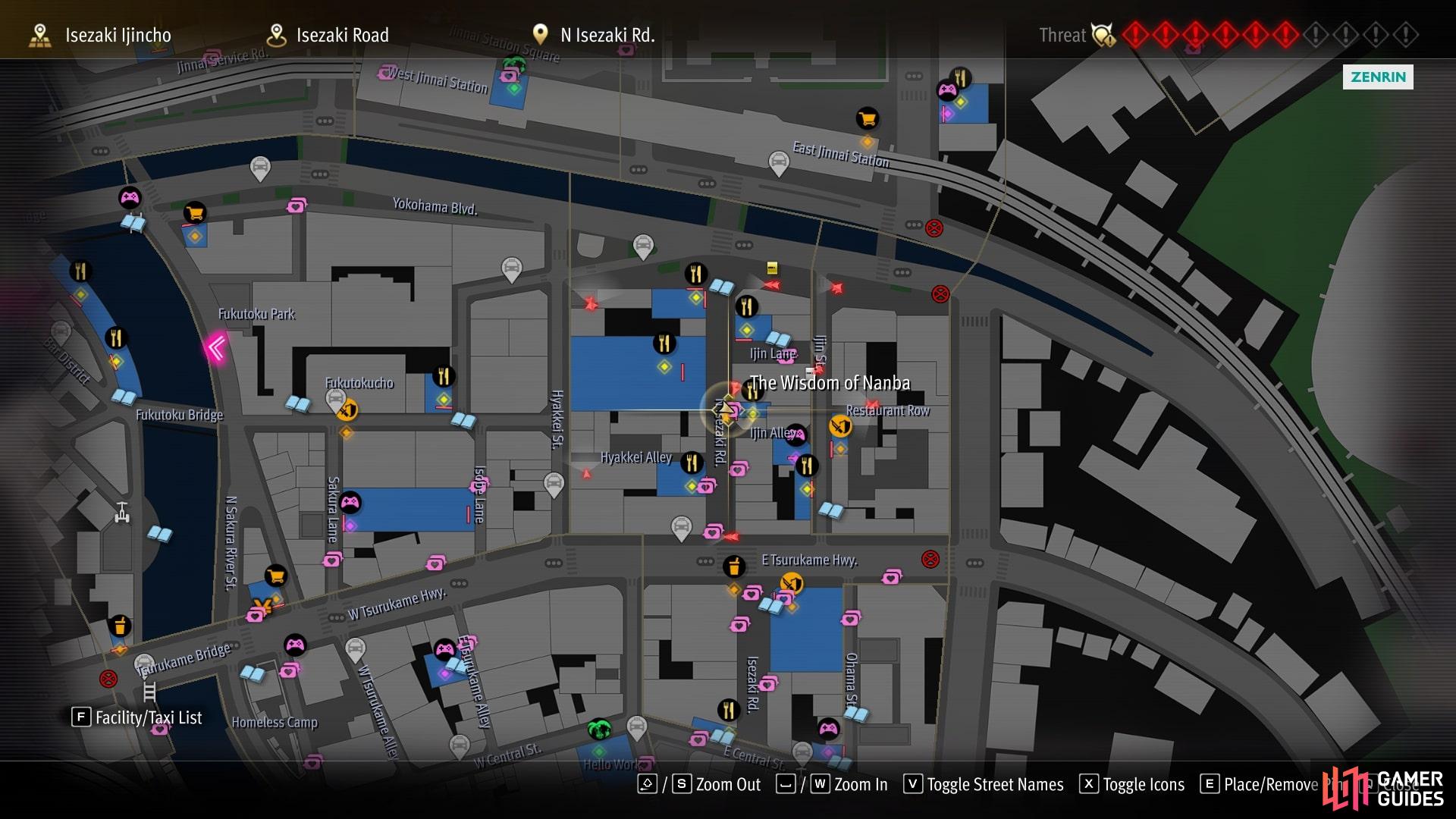Click the Hyakkei St. street name
The image size is (1456, 819).
coord(557,419)
